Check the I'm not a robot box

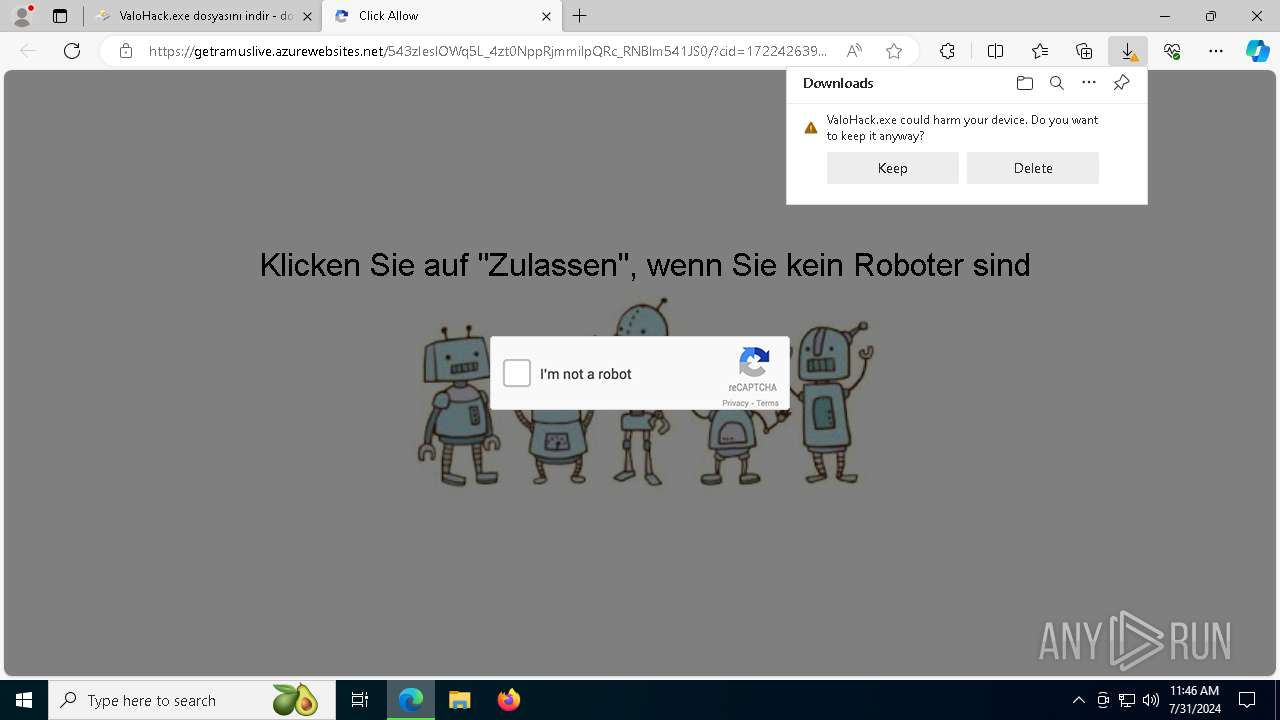click(517, 374)
